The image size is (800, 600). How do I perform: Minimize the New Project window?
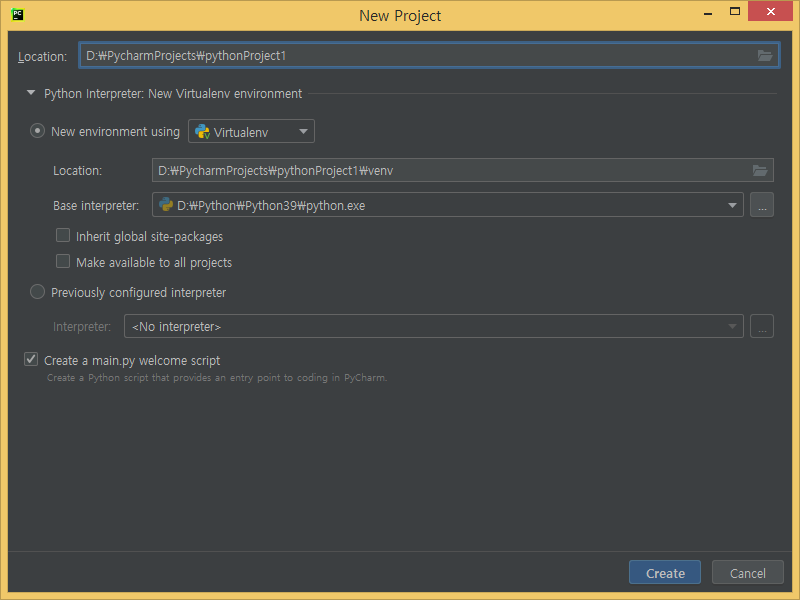pos(708,12)
